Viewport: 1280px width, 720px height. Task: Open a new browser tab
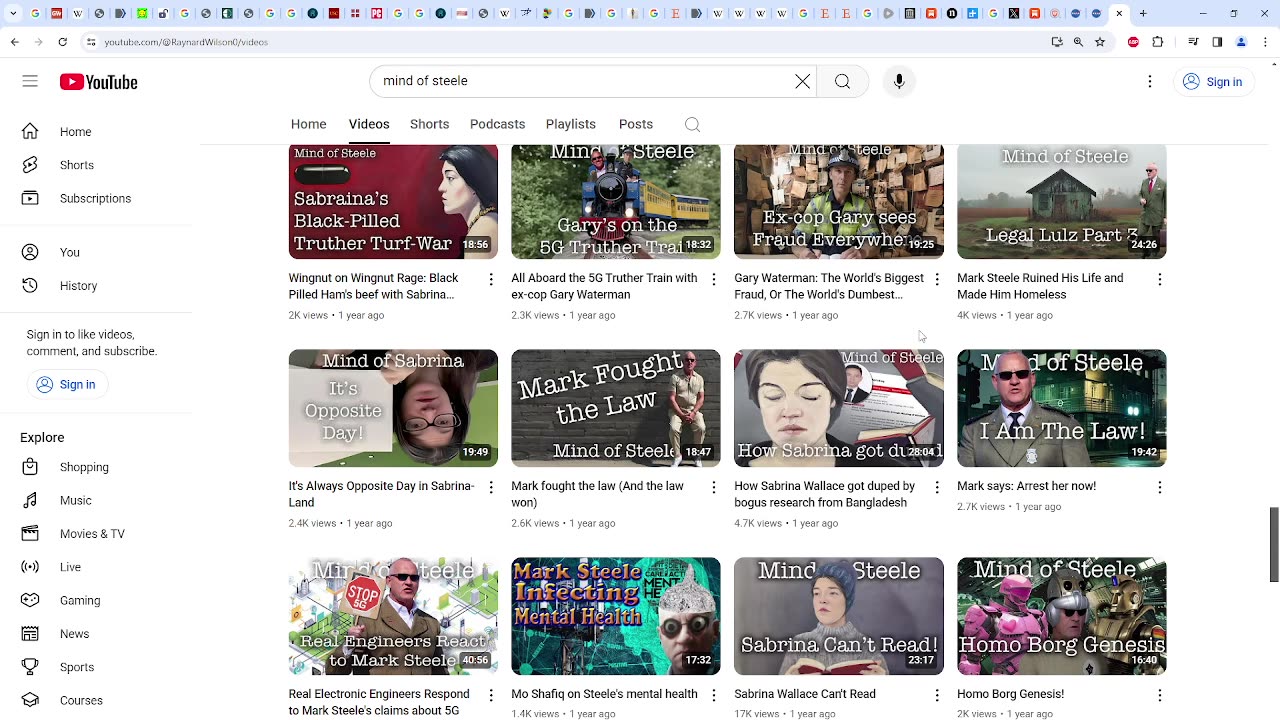tap(1143, 14)
